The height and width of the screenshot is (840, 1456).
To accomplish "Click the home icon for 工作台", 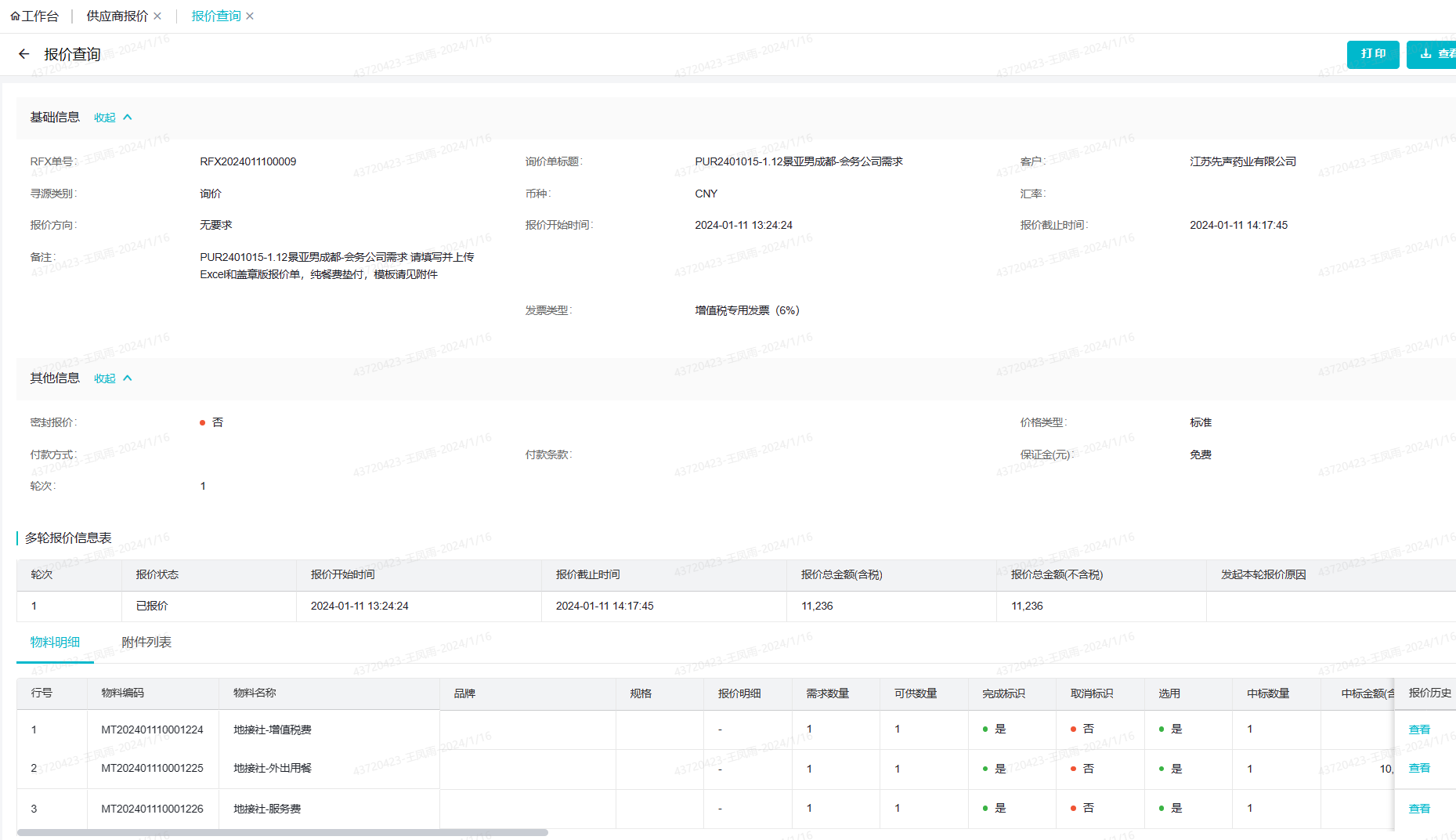I will pyautogui.click(x=15, y=16).
